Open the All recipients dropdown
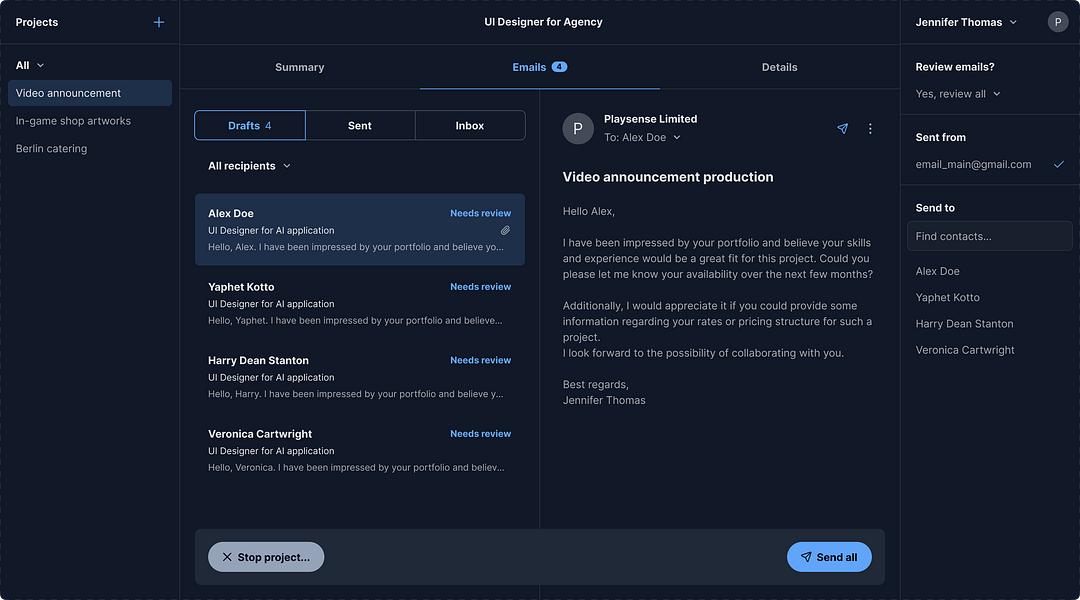 tap(249, 166)
